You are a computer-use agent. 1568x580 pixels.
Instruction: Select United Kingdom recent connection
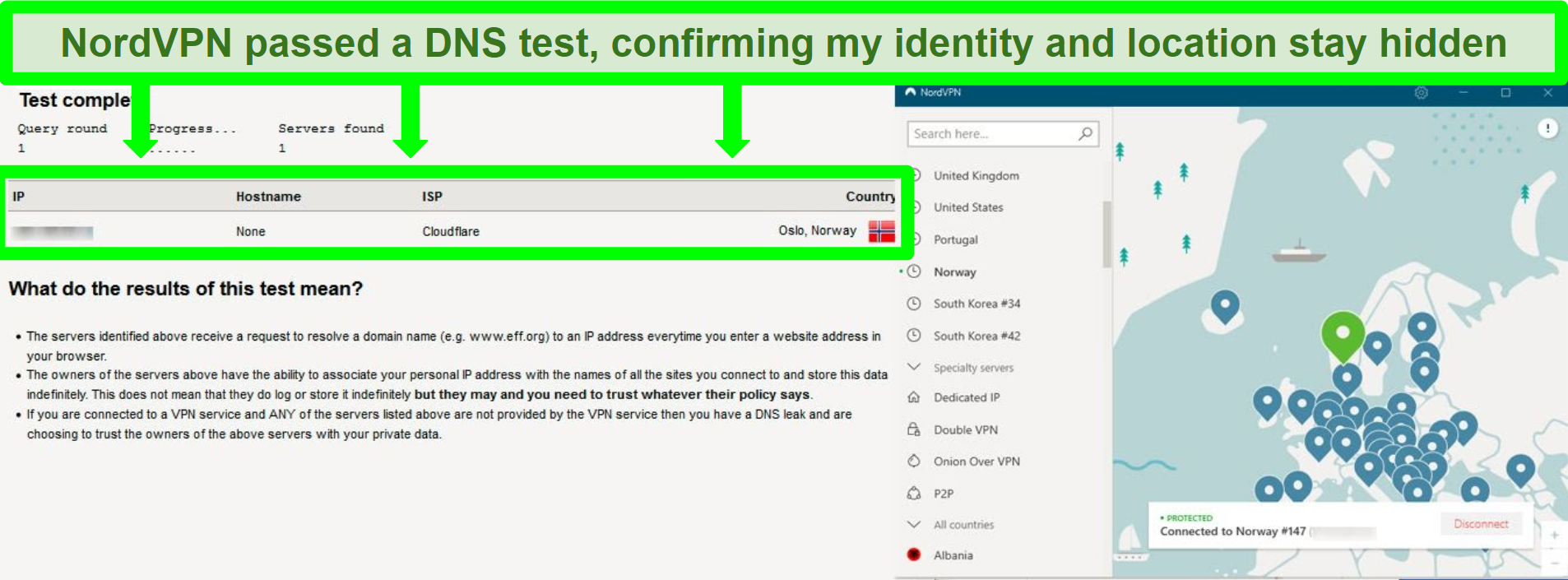click(x=976, y=175)
